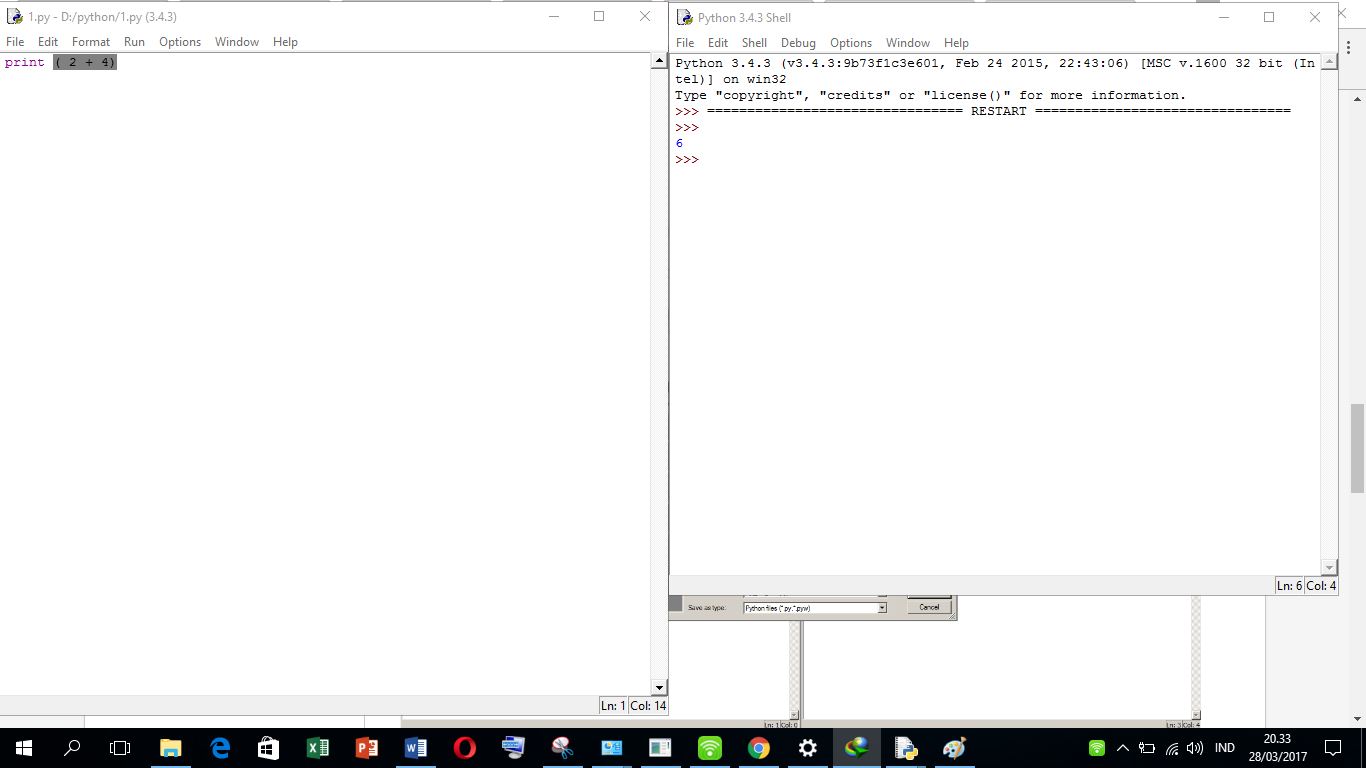Click the Ln: 6 indicator in Shell
Screen dimensions: 1366x768
pyautogui.click(x=1289, y=586)
